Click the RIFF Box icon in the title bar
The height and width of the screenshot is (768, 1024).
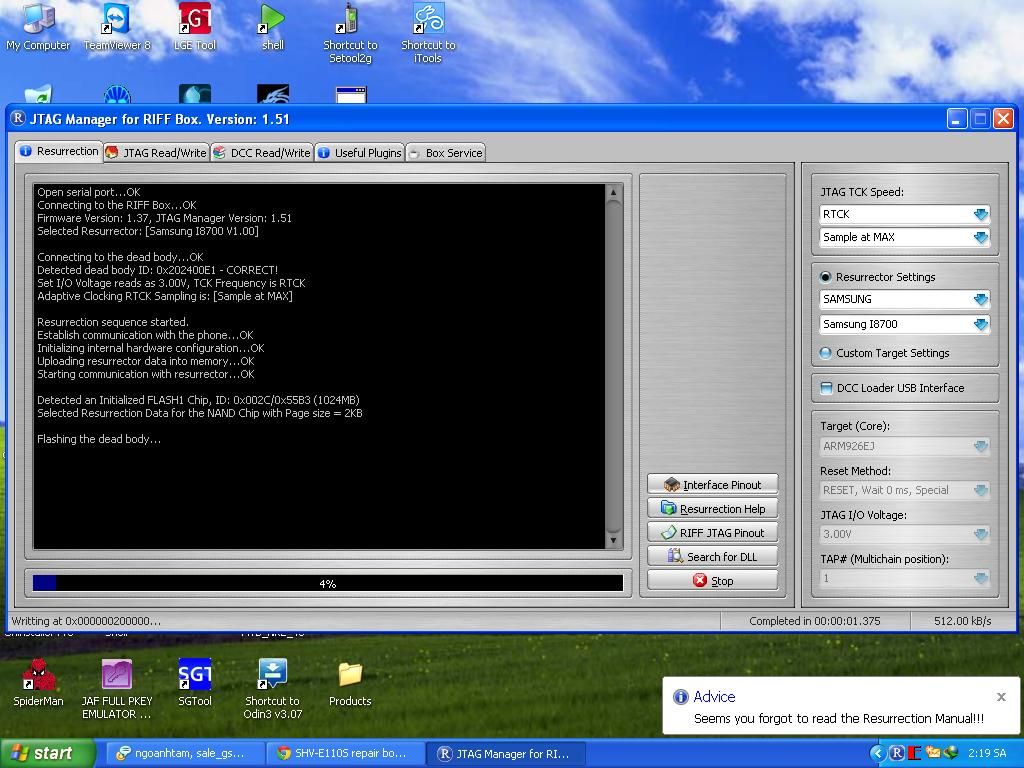(x=18, y=118)
